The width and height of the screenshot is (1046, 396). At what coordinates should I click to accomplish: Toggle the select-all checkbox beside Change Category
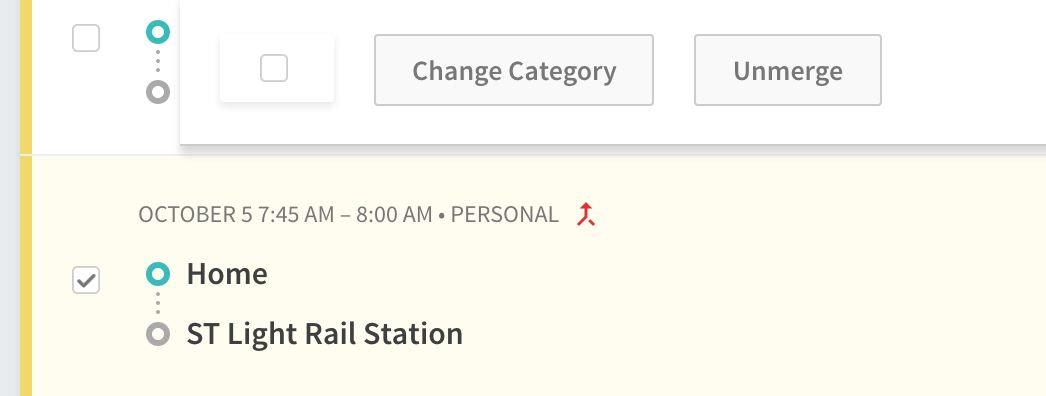pos(274,68)
